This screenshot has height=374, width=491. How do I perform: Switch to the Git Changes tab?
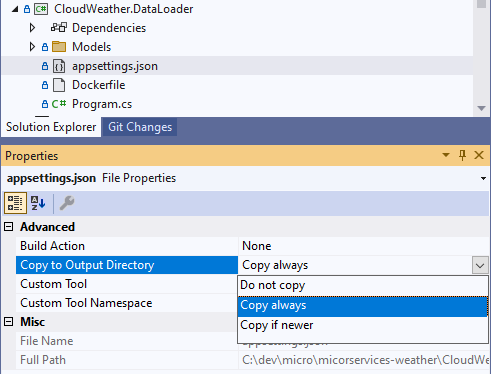140,127
